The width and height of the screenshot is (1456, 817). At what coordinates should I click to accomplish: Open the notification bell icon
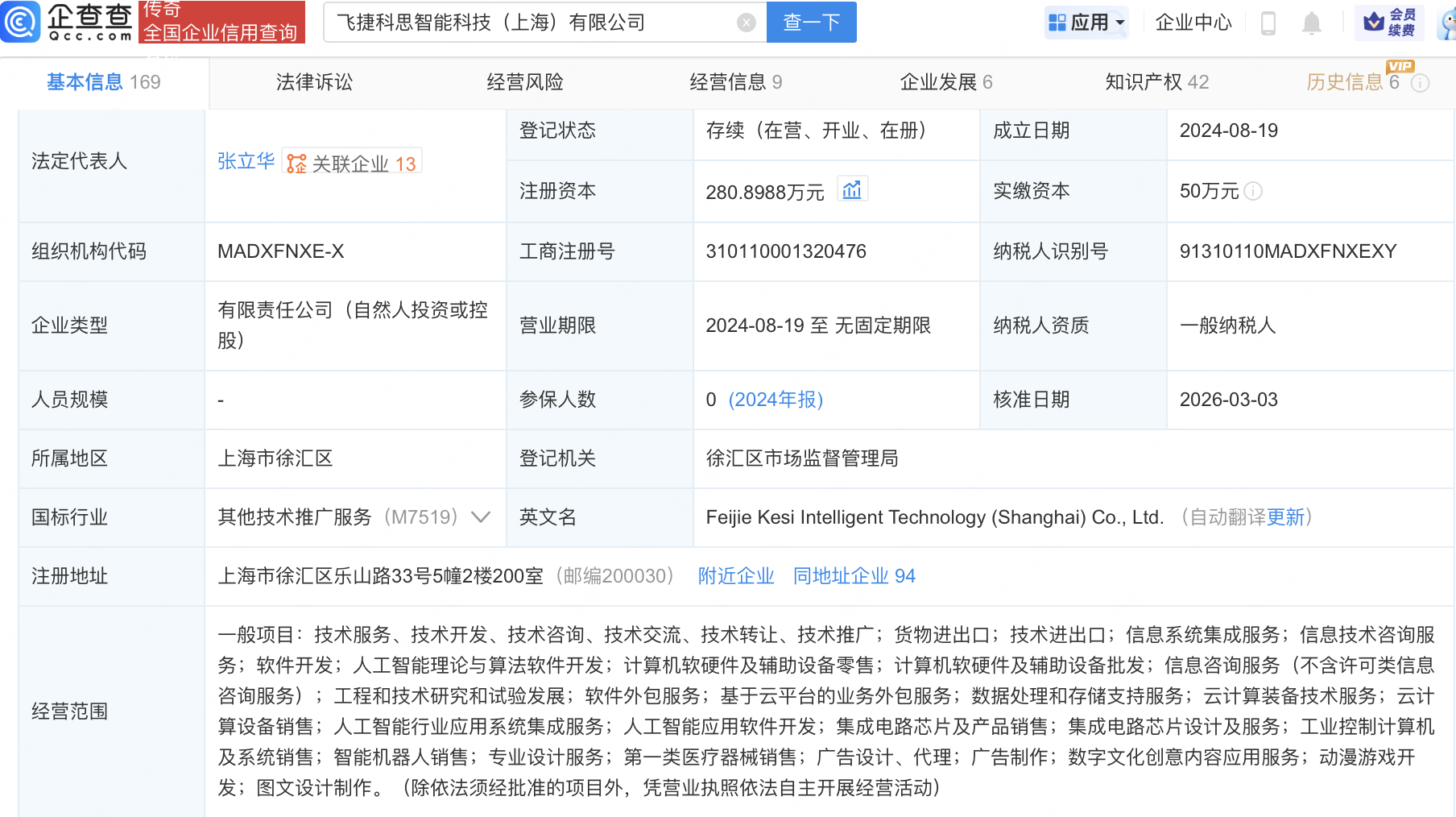(1311, 23)
